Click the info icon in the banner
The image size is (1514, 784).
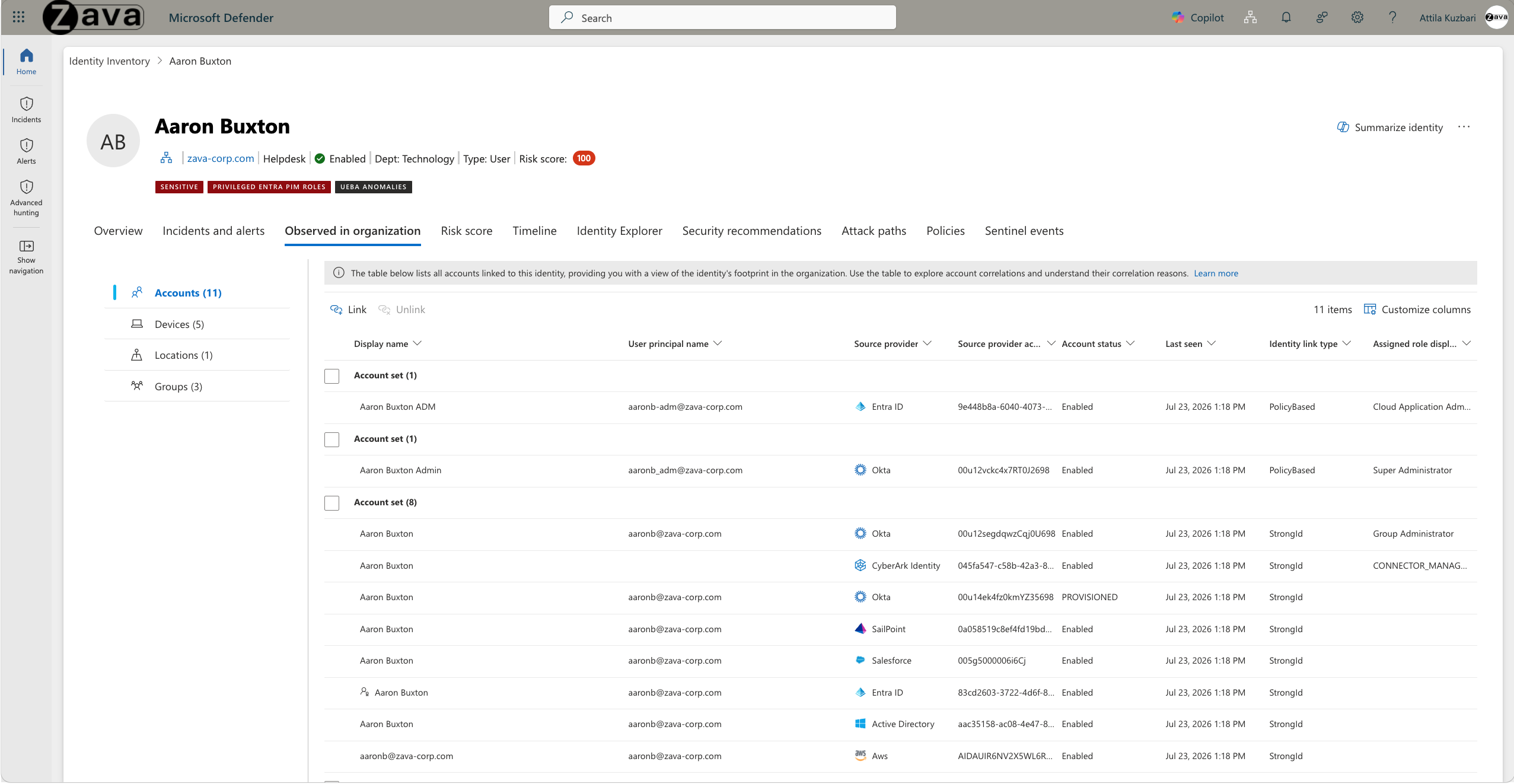339,273
